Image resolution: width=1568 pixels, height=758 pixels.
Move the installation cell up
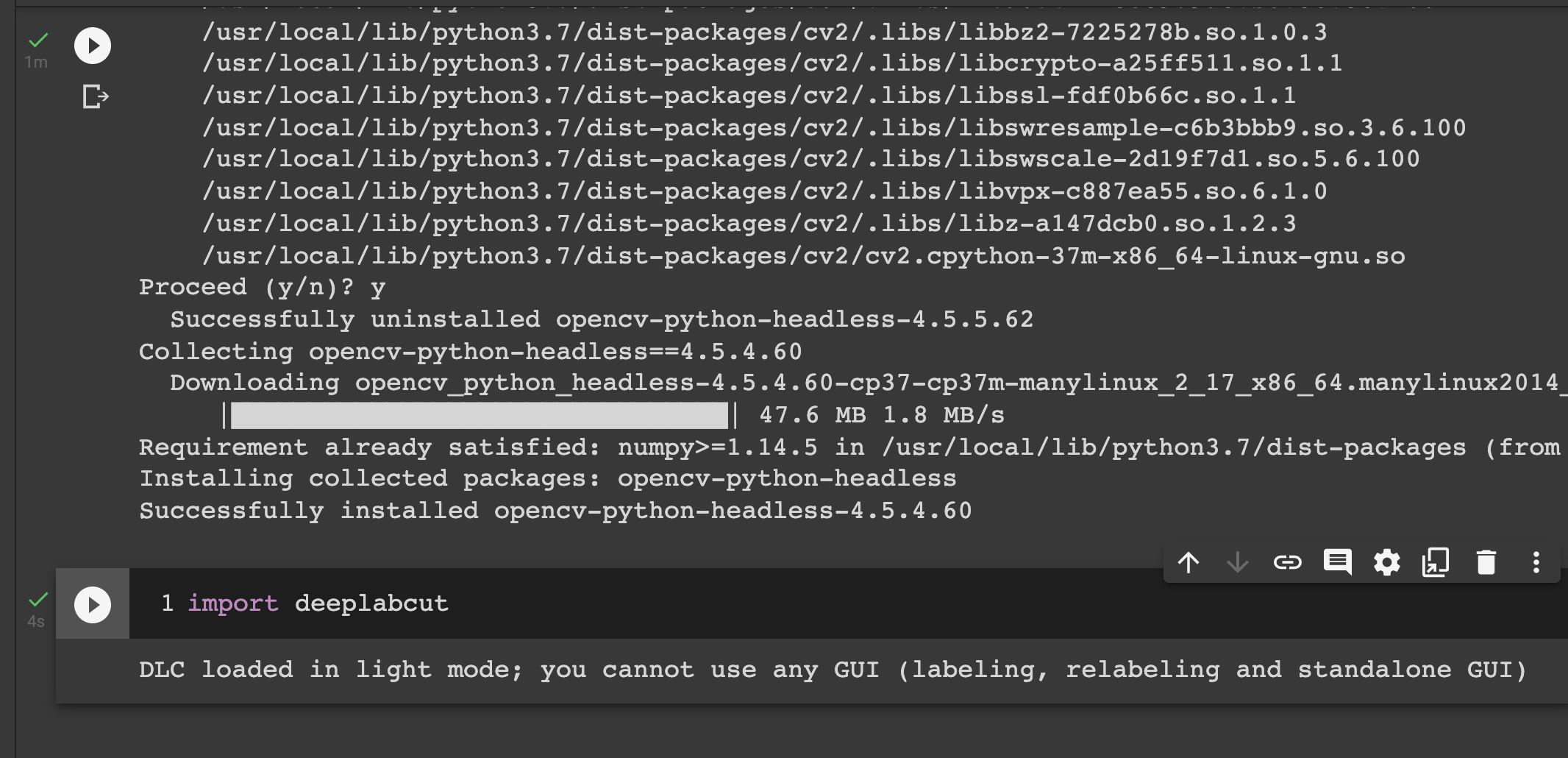pos(1190,562)
